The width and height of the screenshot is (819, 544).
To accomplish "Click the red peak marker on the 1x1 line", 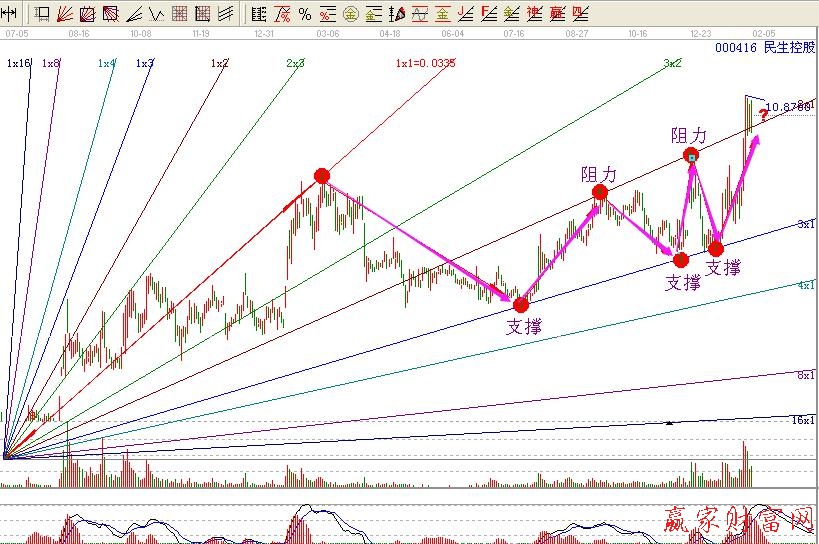I will [321, 176].
